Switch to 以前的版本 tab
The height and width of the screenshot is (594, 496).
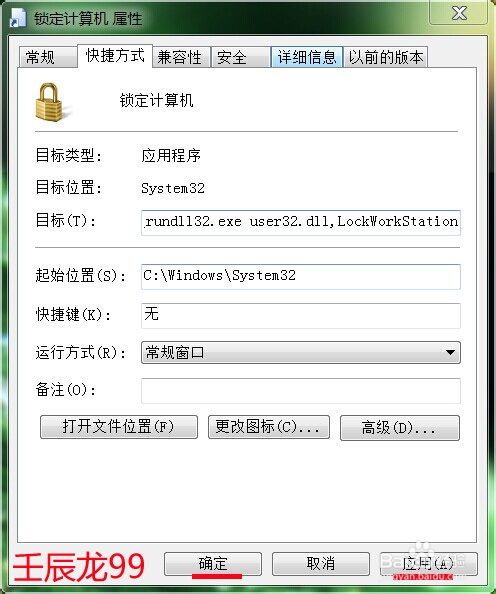point(386,57)
